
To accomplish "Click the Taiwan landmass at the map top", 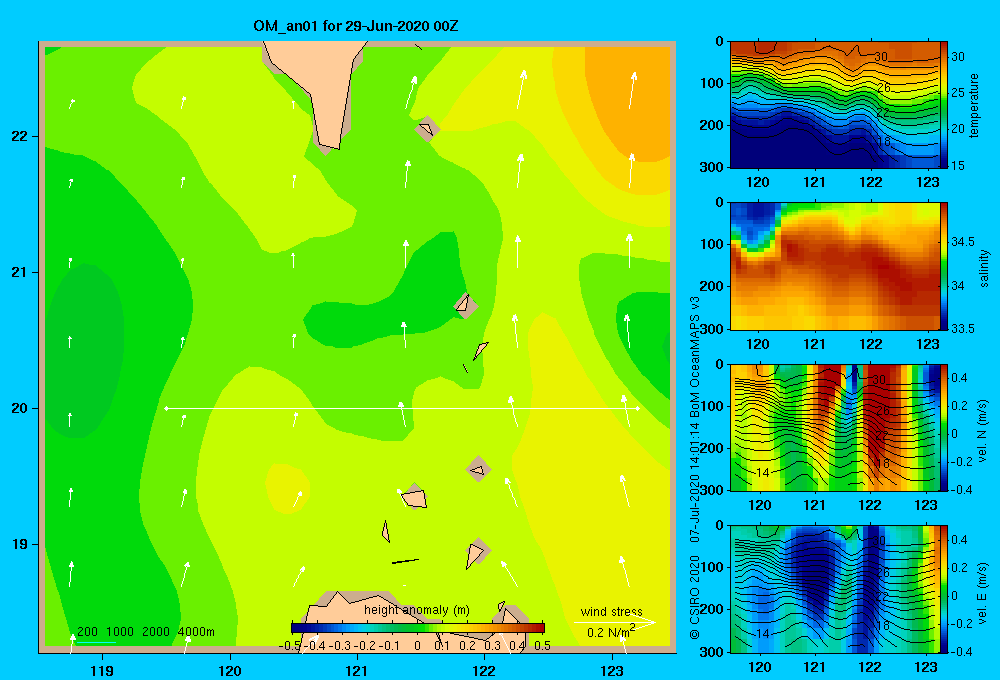I will click(x=317, y=89).
